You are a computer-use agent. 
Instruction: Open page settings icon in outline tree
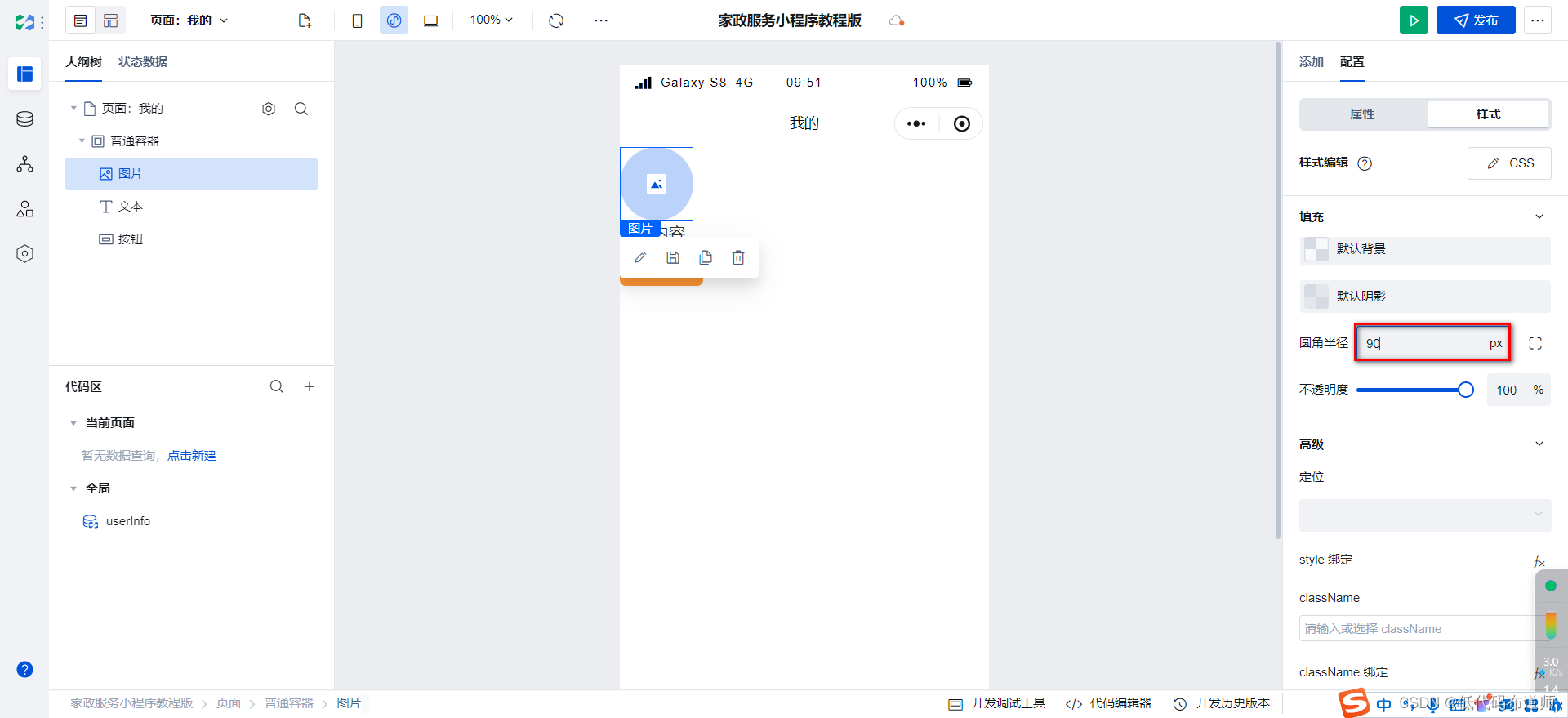[x=269, y=109]
